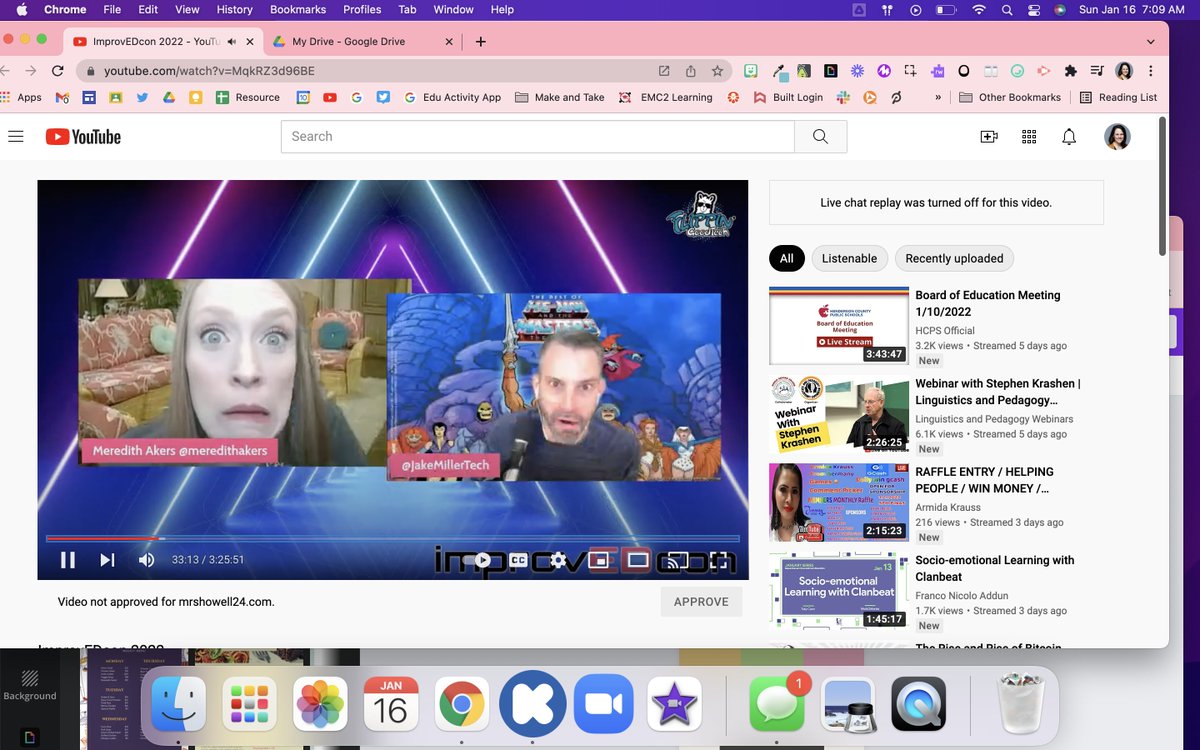Pause the YouTube video
Screen dimensions: 1200x750
coord(68,560)
